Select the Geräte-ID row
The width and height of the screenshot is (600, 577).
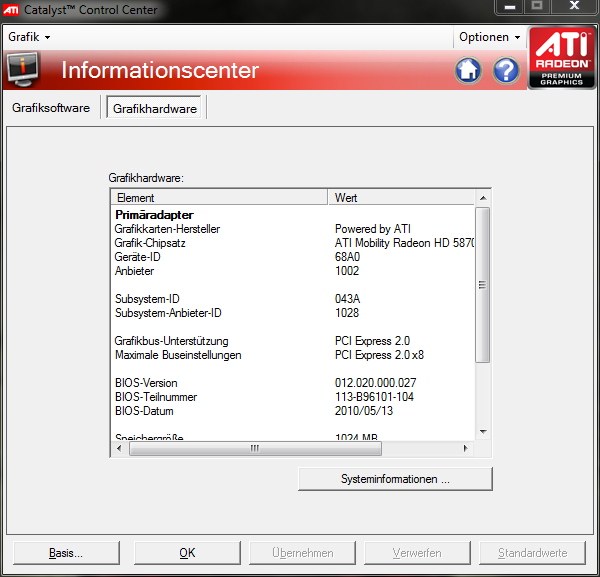coord(293,257)
